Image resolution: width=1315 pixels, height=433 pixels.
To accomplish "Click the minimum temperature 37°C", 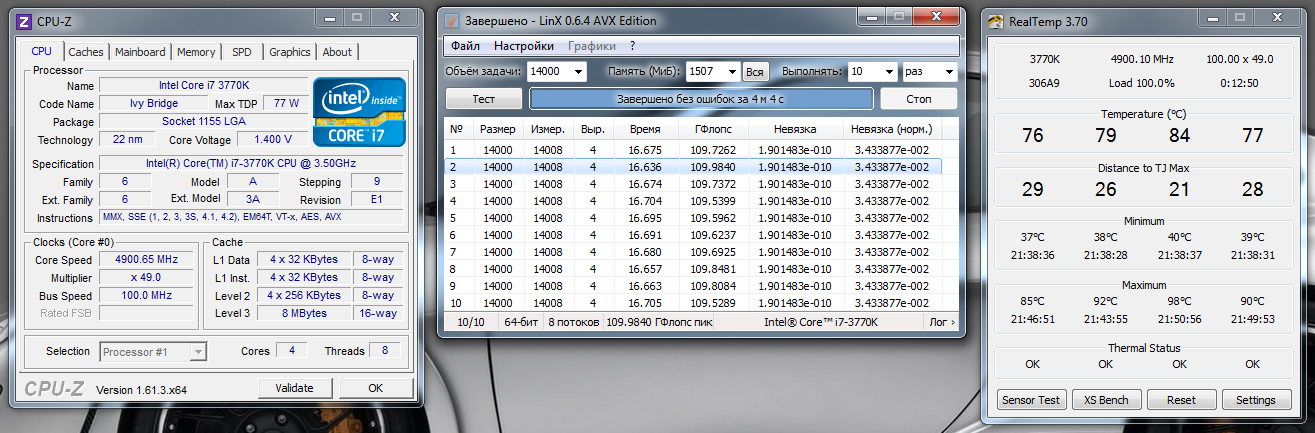I will (1033, 237).
